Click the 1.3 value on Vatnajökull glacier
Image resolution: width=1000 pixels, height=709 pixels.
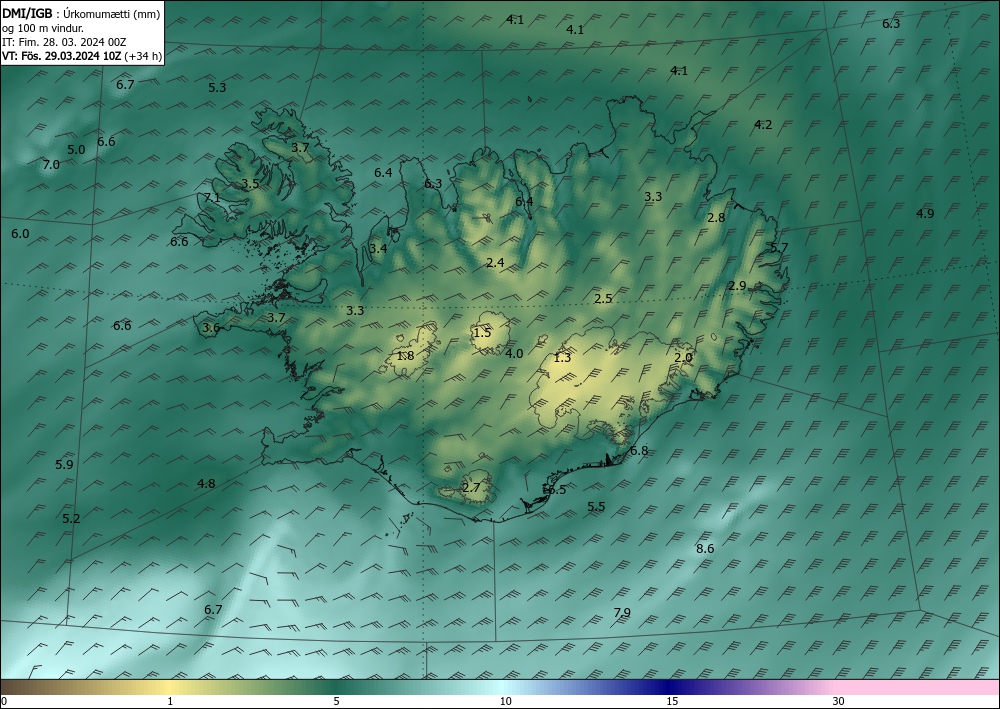pyautogui.click(x=562, y=358)
